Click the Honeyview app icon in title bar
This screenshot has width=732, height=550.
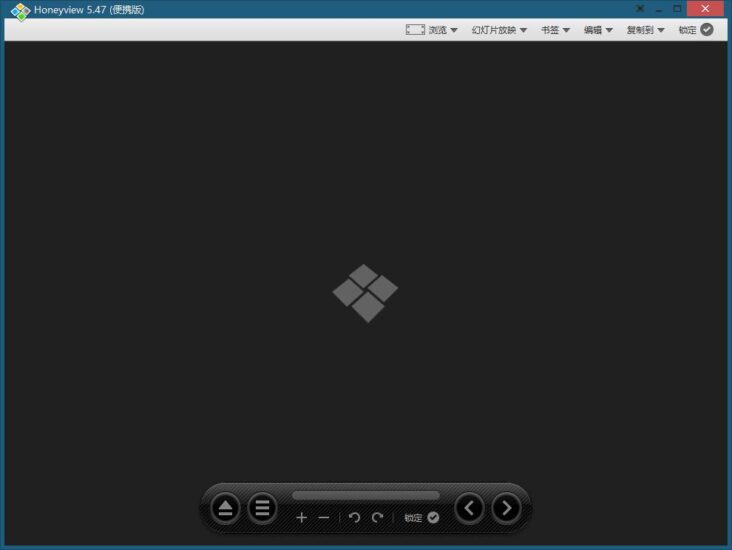[x=19, y=10]
